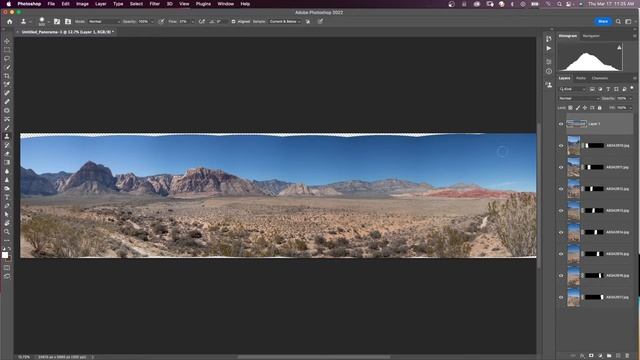Open the Opacity dropdown in options bar
This screenshot has height=360, width=640.
pyautogui.click(x=152, y=22)
